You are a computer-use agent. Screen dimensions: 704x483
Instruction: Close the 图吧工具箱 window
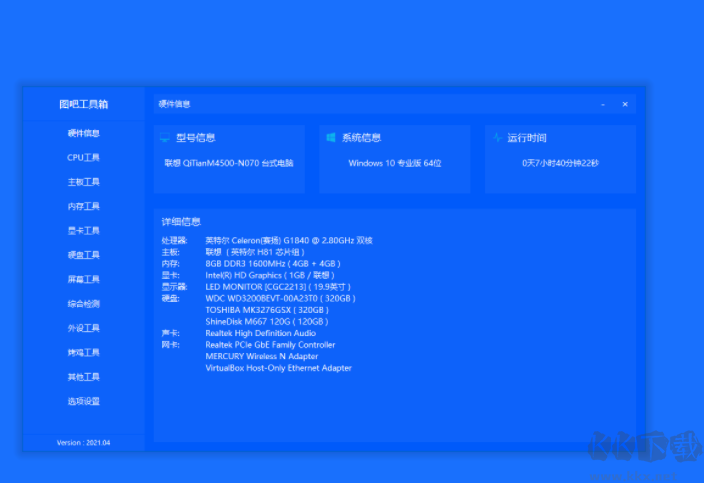coord(625,104)
